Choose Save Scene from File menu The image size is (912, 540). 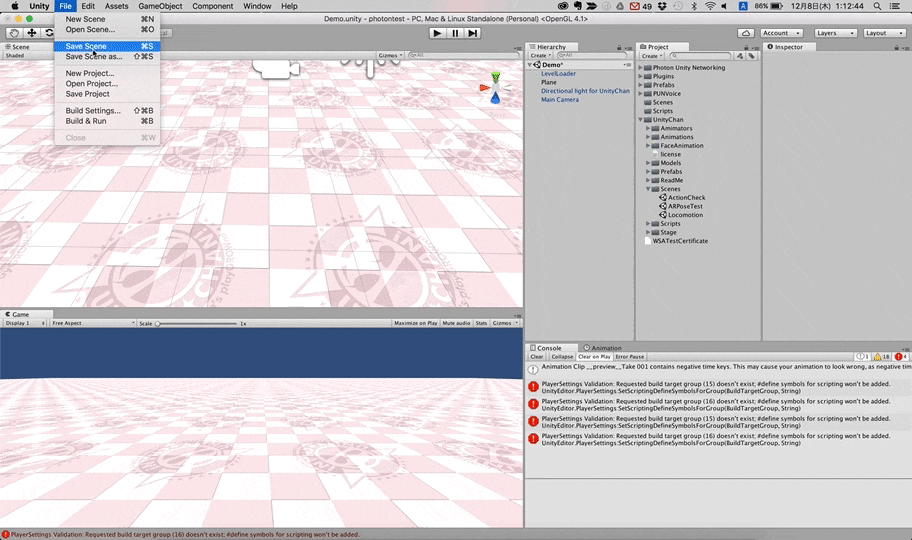pyautogui.click(x=107, y=46)
